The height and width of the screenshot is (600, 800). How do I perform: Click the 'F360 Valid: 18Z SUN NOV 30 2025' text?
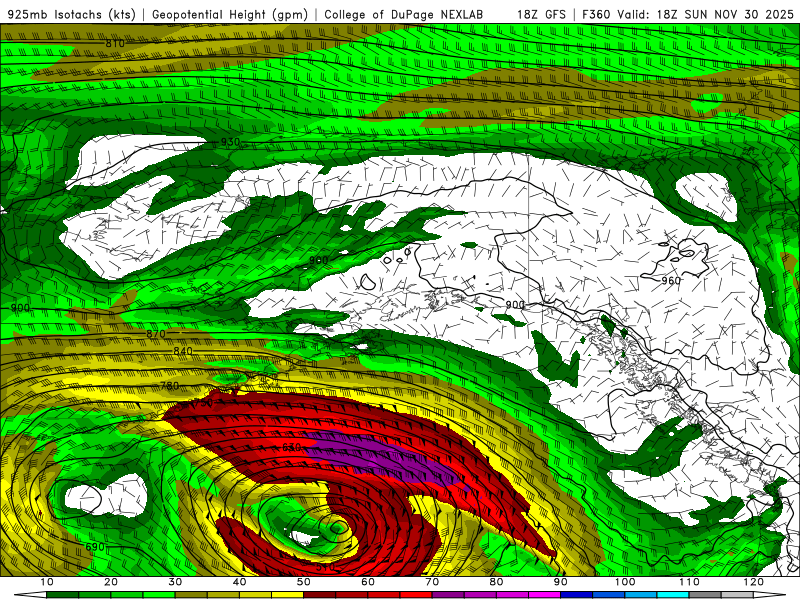click(x=688, y=14)
